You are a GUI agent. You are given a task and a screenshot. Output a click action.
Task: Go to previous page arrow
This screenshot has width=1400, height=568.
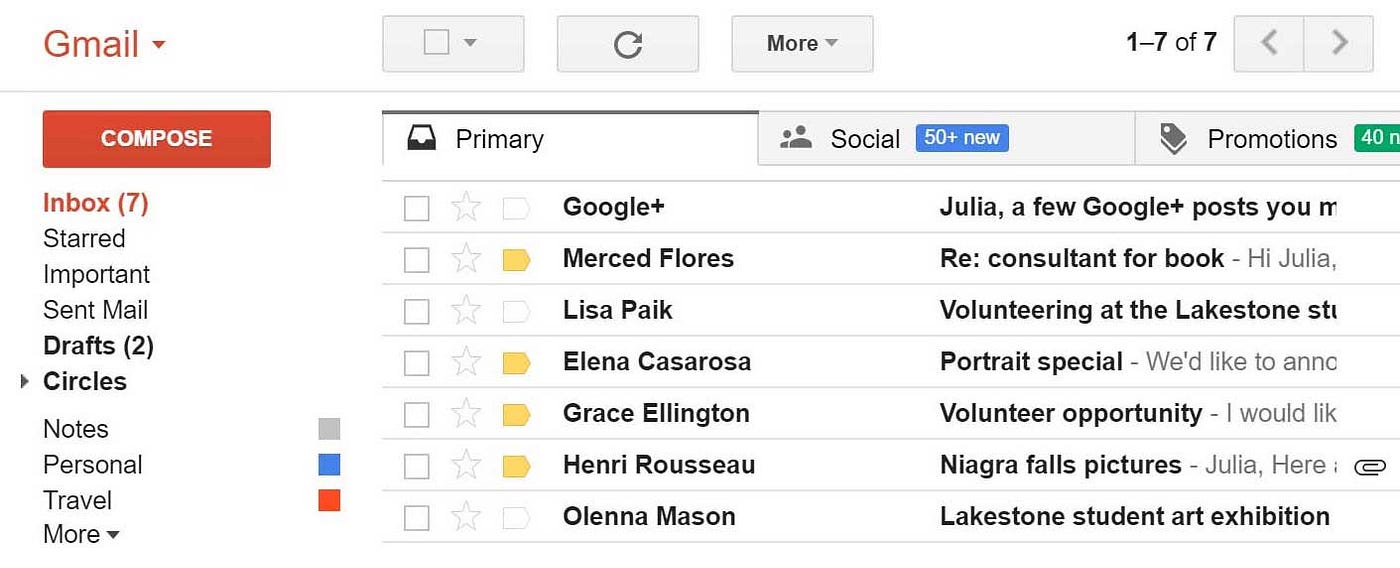pyautogui.click(x=1269, y=43)
